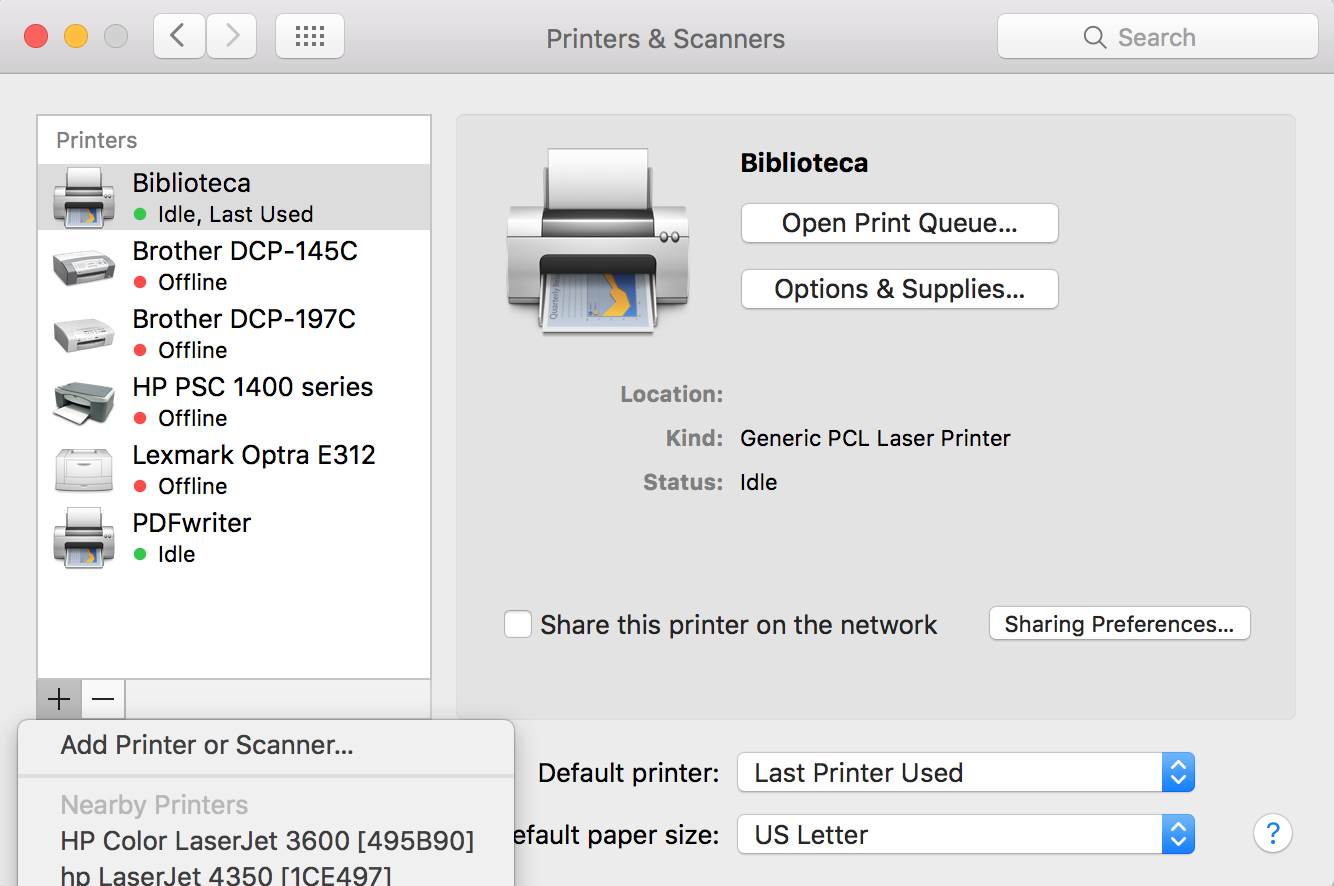1334x886 pixels.
Task: Click the PDFwriter printer icon
Action: tap(84, 537)
